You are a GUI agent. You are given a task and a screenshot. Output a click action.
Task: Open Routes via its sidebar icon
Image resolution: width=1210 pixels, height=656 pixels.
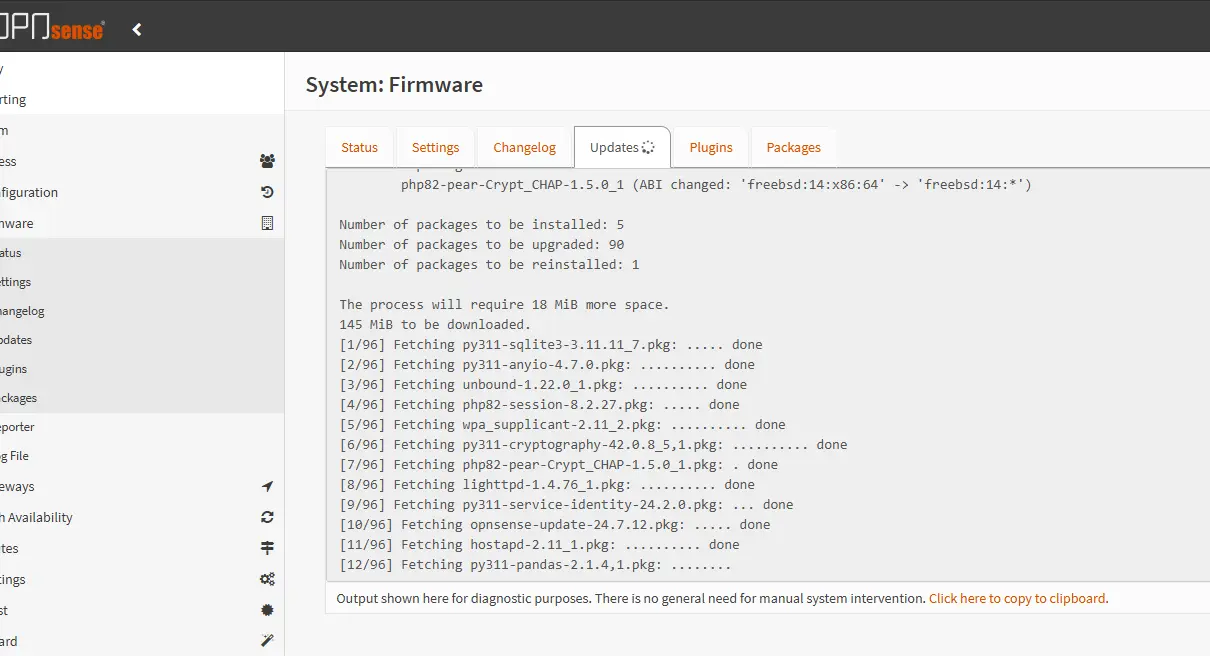point(267,548)
